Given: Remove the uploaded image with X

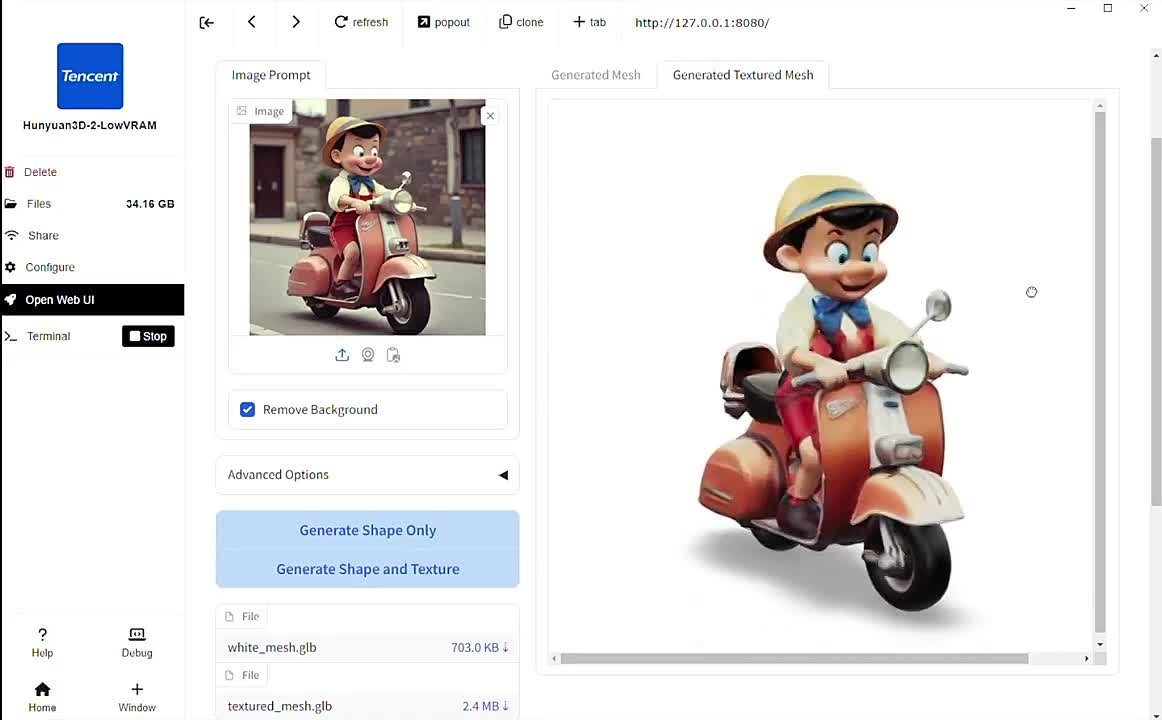Looking at the screenshot, I should point(490,116).
